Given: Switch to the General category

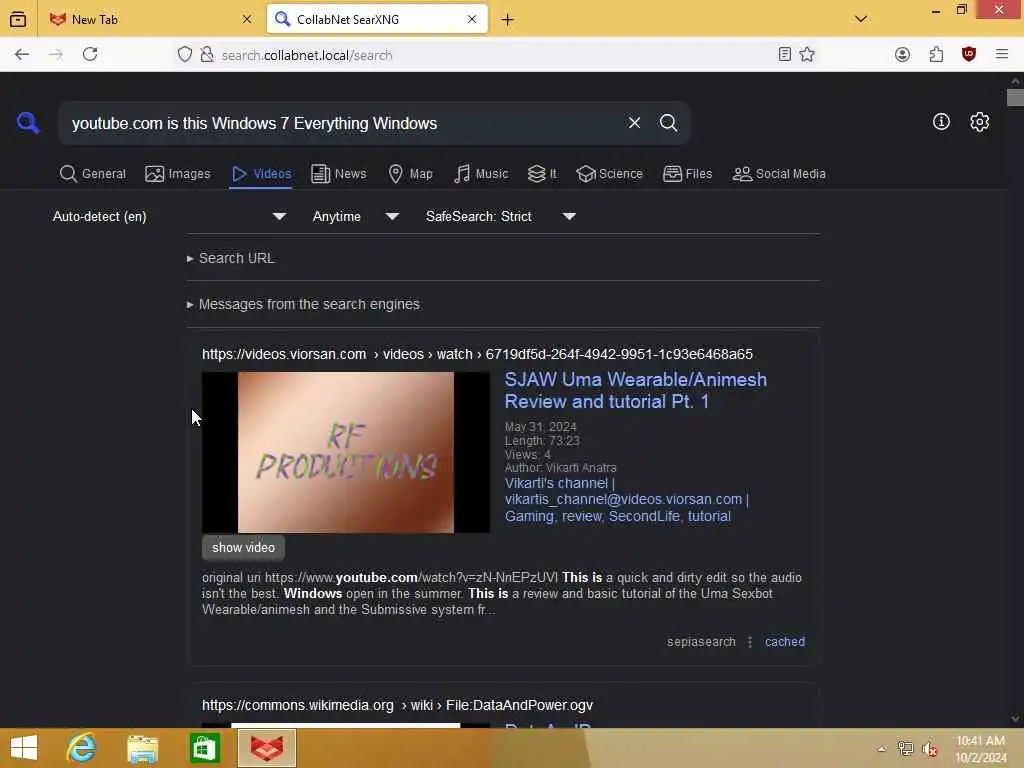Looking at the screenshot, I should click(x=93, y=174).
